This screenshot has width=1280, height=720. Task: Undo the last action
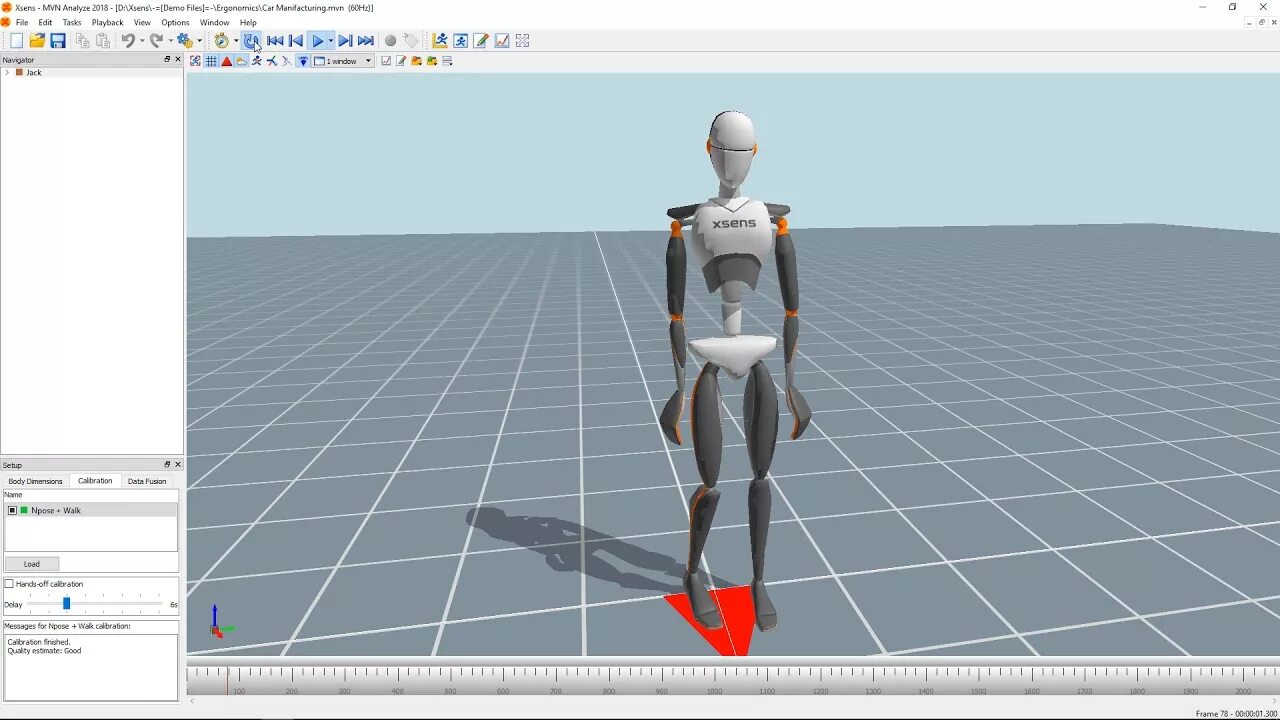coord(128,41)
